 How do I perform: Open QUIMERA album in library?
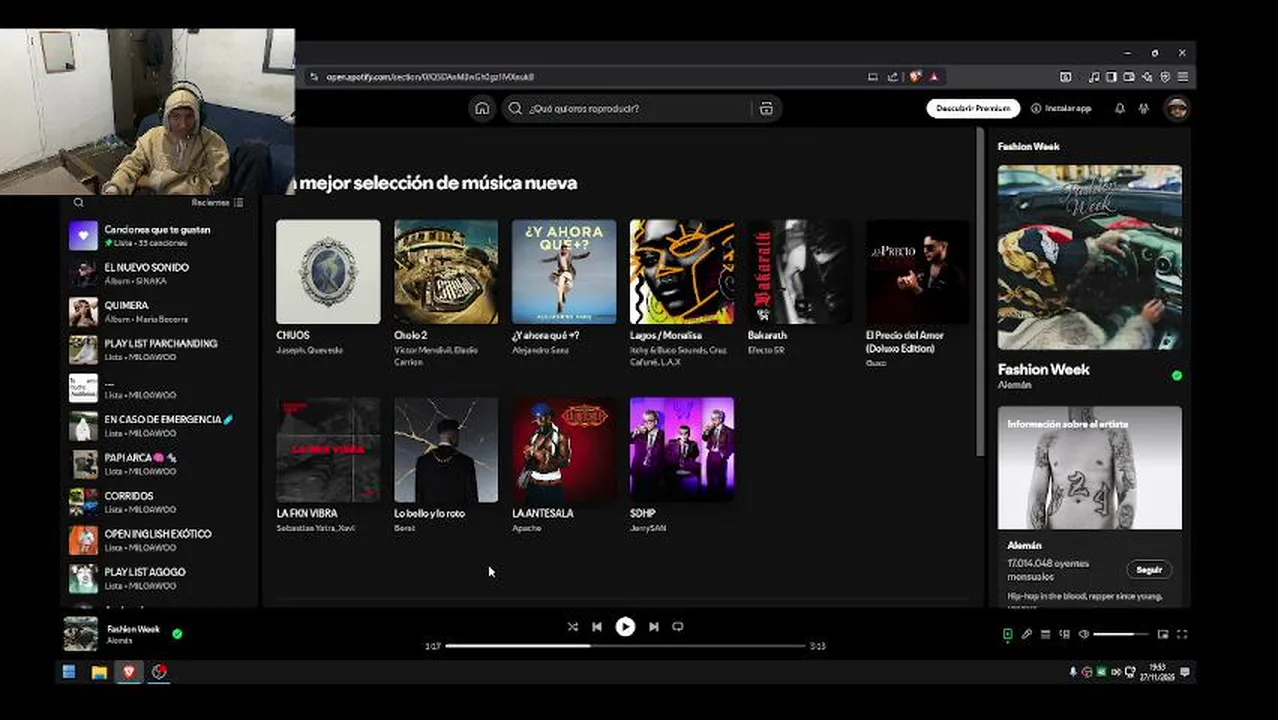point(160,312)
